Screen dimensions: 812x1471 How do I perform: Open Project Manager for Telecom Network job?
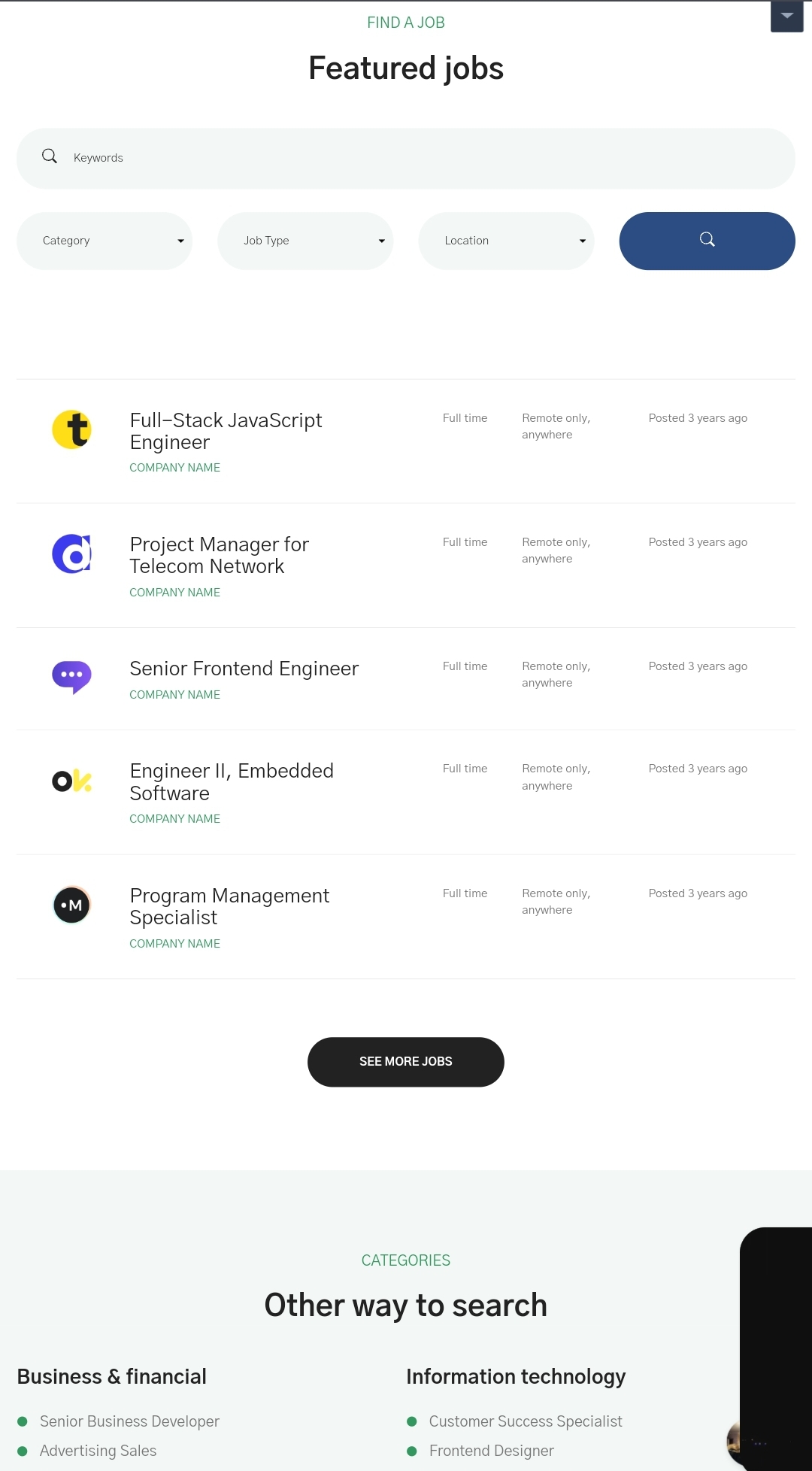[x=219, y=555]
